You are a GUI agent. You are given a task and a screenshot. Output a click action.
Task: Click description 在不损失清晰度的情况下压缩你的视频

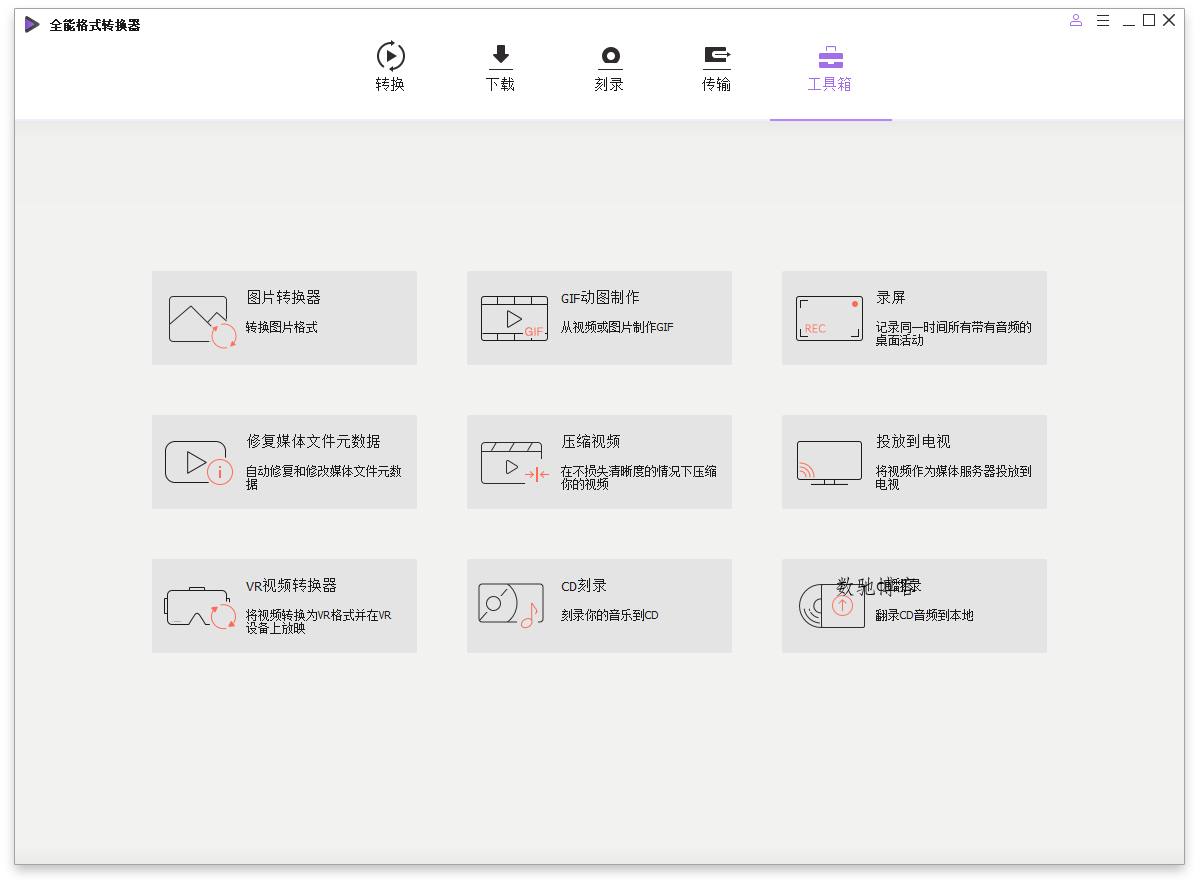(638, 477)
